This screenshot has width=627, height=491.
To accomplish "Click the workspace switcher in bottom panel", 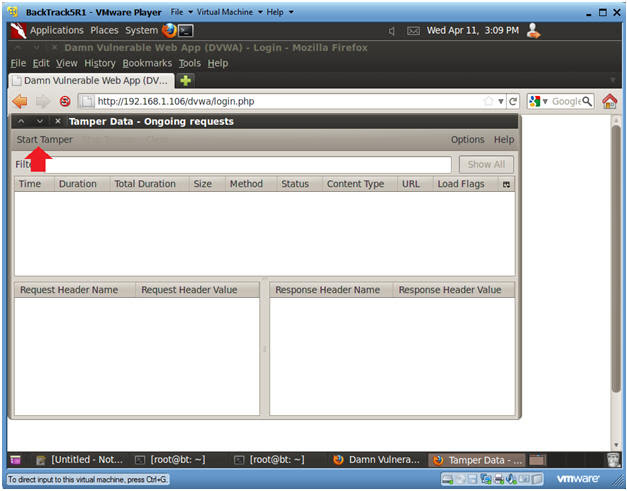I will tap(537, 460).
